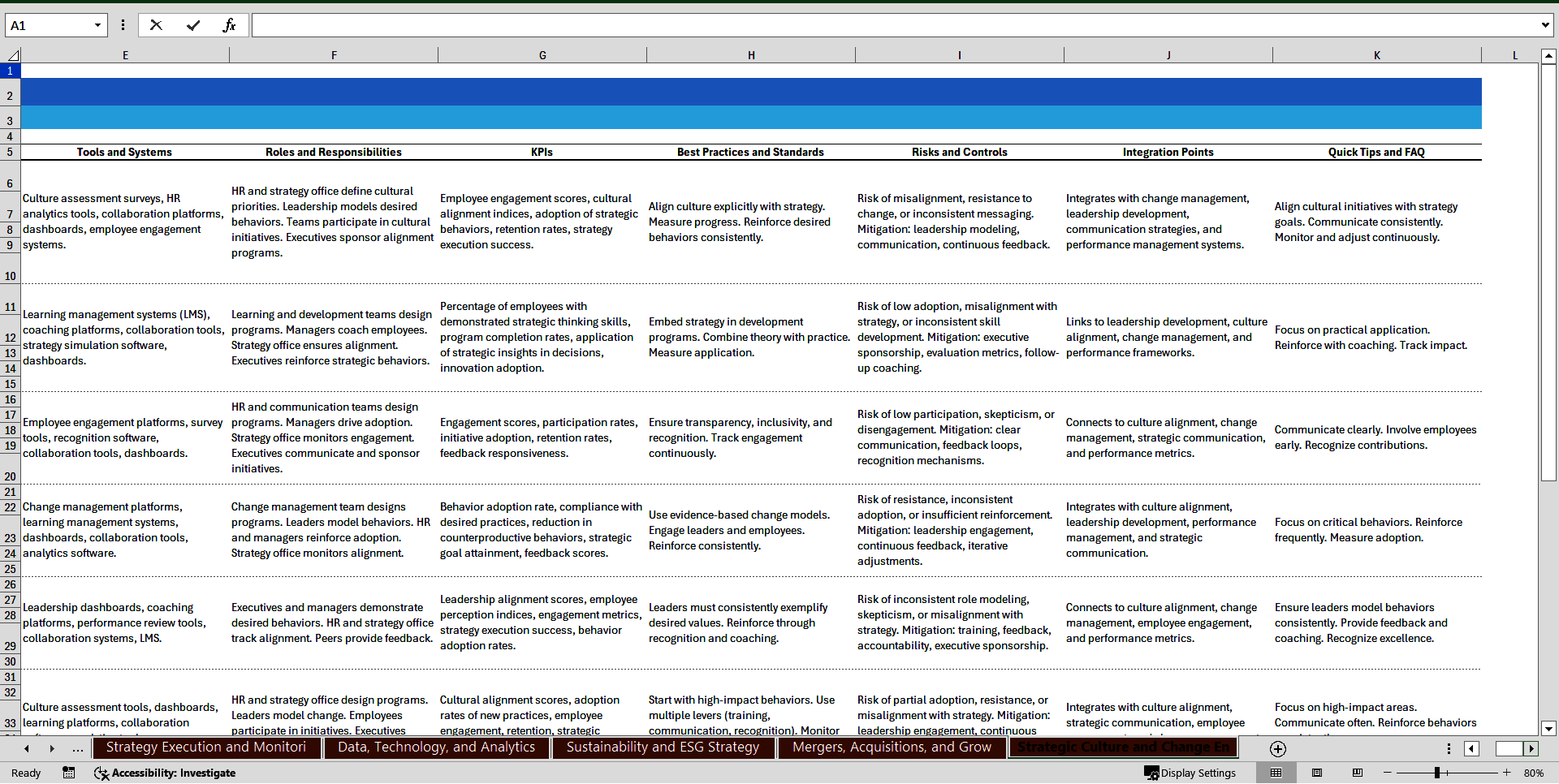This screenshot has height=784, width=1559.
Task: Click the Enter checkmark on the formula bar
Action: pyautogui.click(x=193, y=25)
